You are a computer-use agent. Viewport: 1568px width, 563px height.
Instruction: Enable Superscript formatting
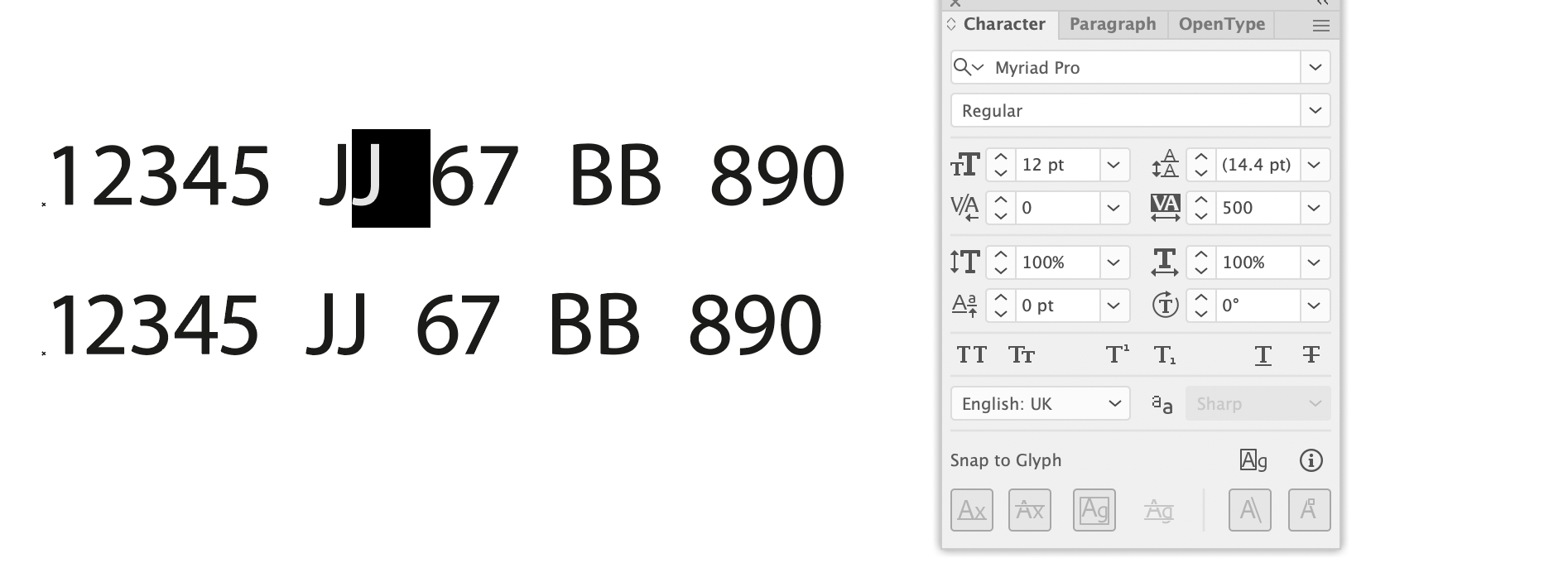tap(1116, 354)
